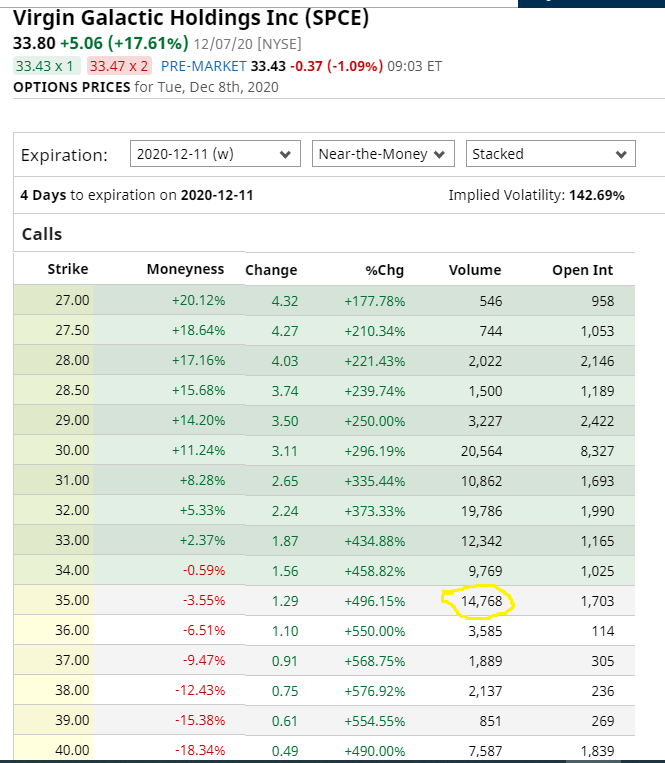
Task: Select the Virgin Galactic Holdings Inc (SPCE) title
Action: 191,18
